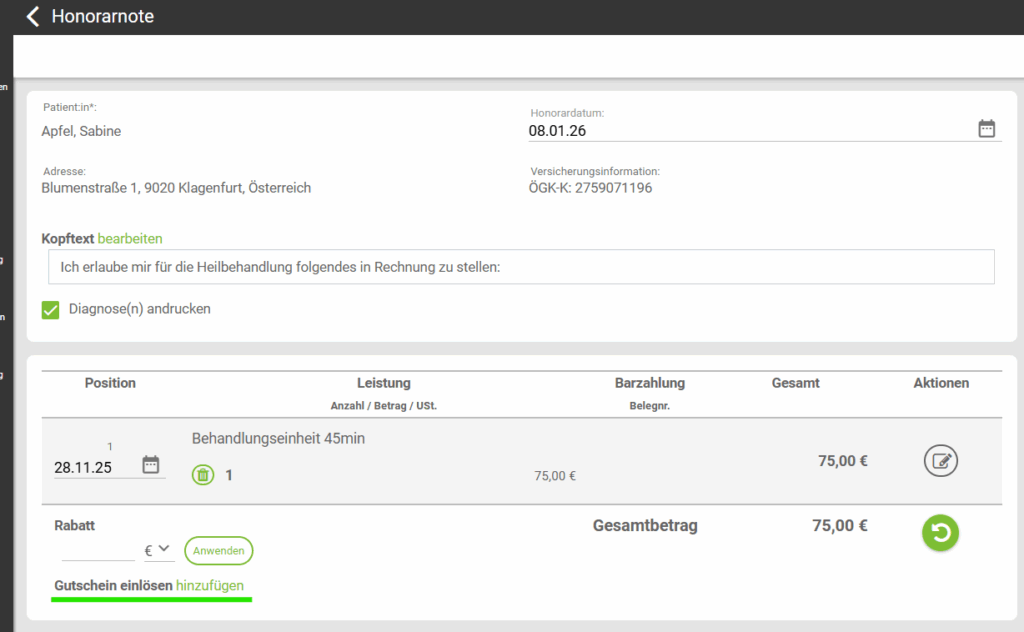The image size is (1024, 632).
Task: Delete the Behandlungseinheit 45min line item
Action: click(x=203, y=475)
